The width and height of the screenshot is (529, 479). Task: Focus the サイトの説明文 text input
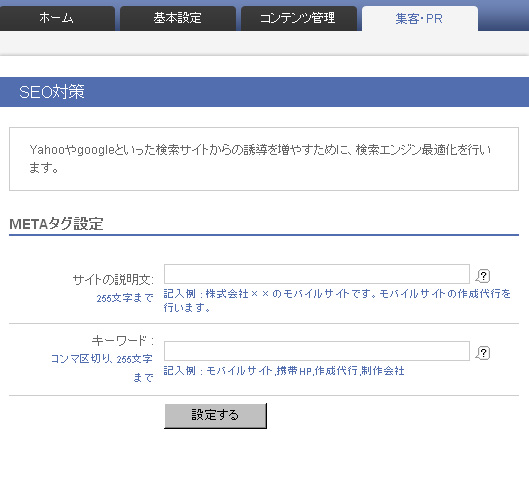click(x=317, y=274)
